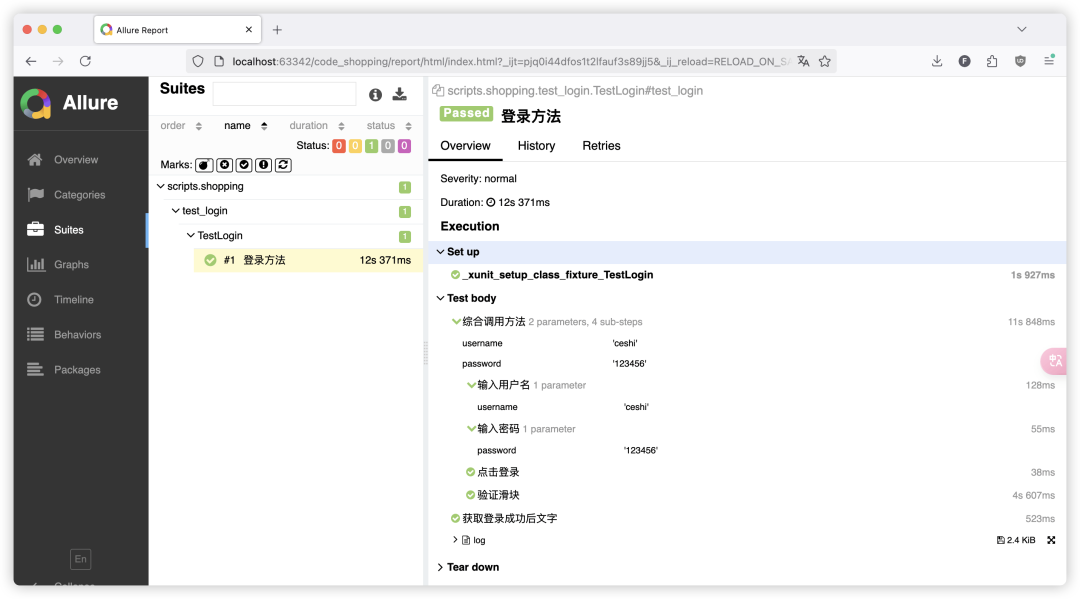Select the Allure Report browser tab
Viewport: 1080px width, 599px height.
coord(178,30)
